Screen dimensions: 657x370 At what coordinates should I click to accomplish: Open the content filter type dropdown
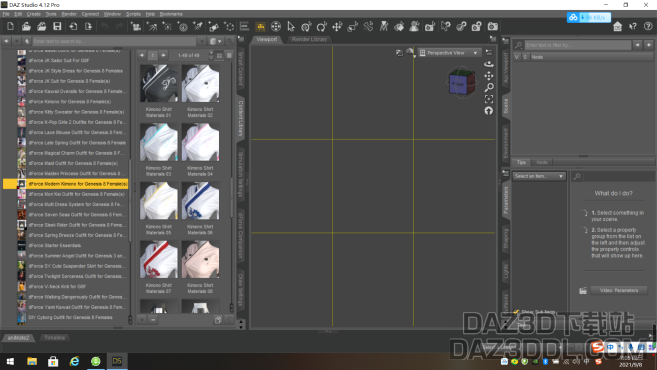tap(215, 41)
